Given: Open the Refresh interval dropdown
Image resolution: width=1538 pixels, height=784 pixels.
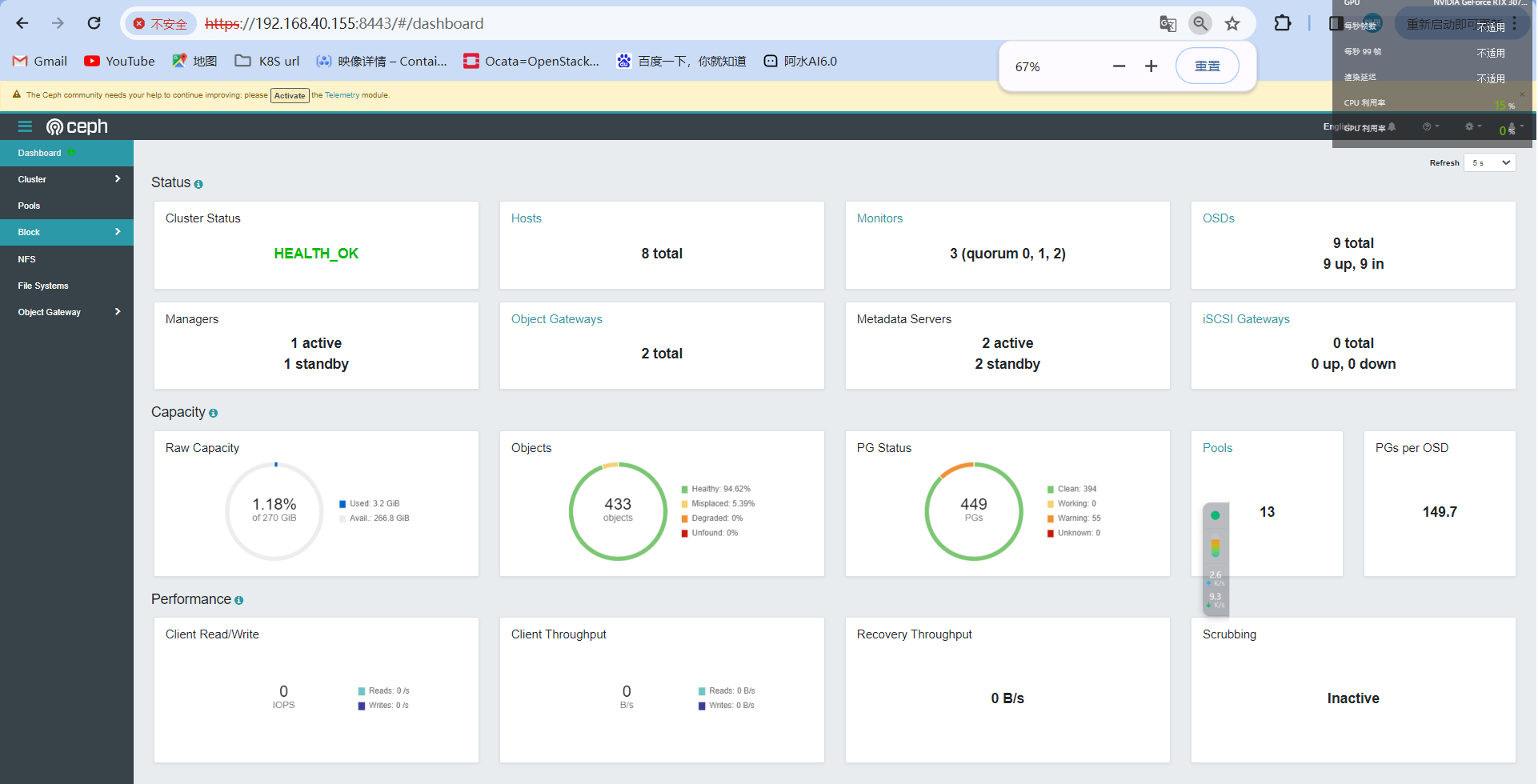Looking at the screenshot, I should 1489,162.
